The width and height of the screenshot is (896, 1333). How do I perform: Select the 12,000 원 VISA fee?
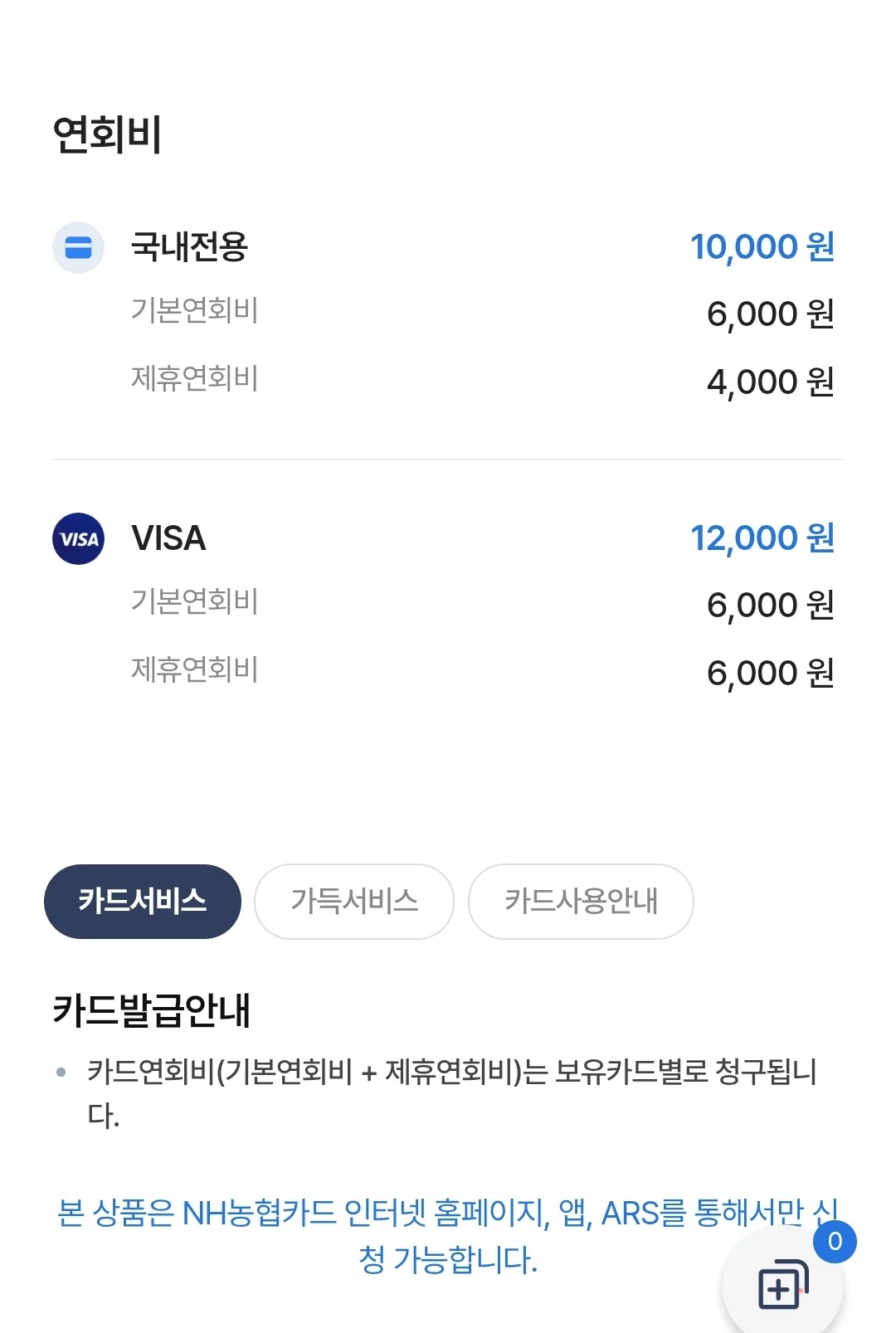tap(762, 538)
